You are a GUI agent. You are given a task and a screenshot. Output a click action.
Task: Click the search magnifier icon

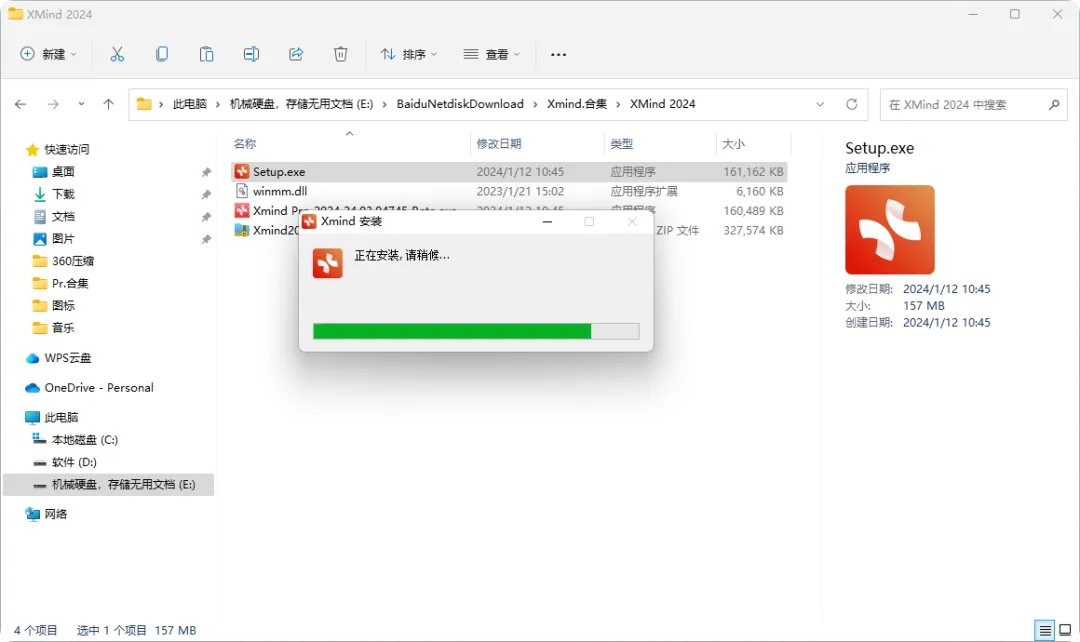click(x=1054, y=105)
